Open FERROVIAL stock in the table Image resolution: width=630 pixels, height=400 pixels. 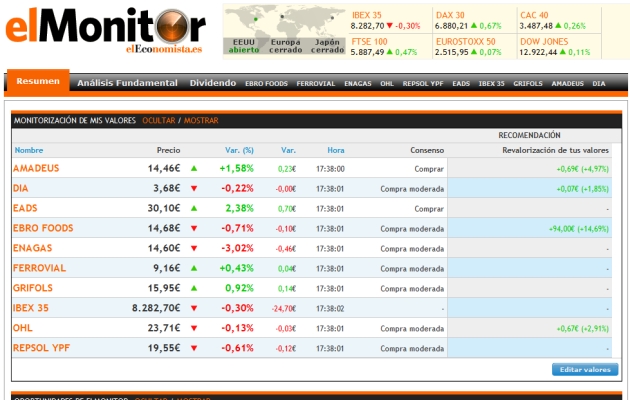[39, 268]
